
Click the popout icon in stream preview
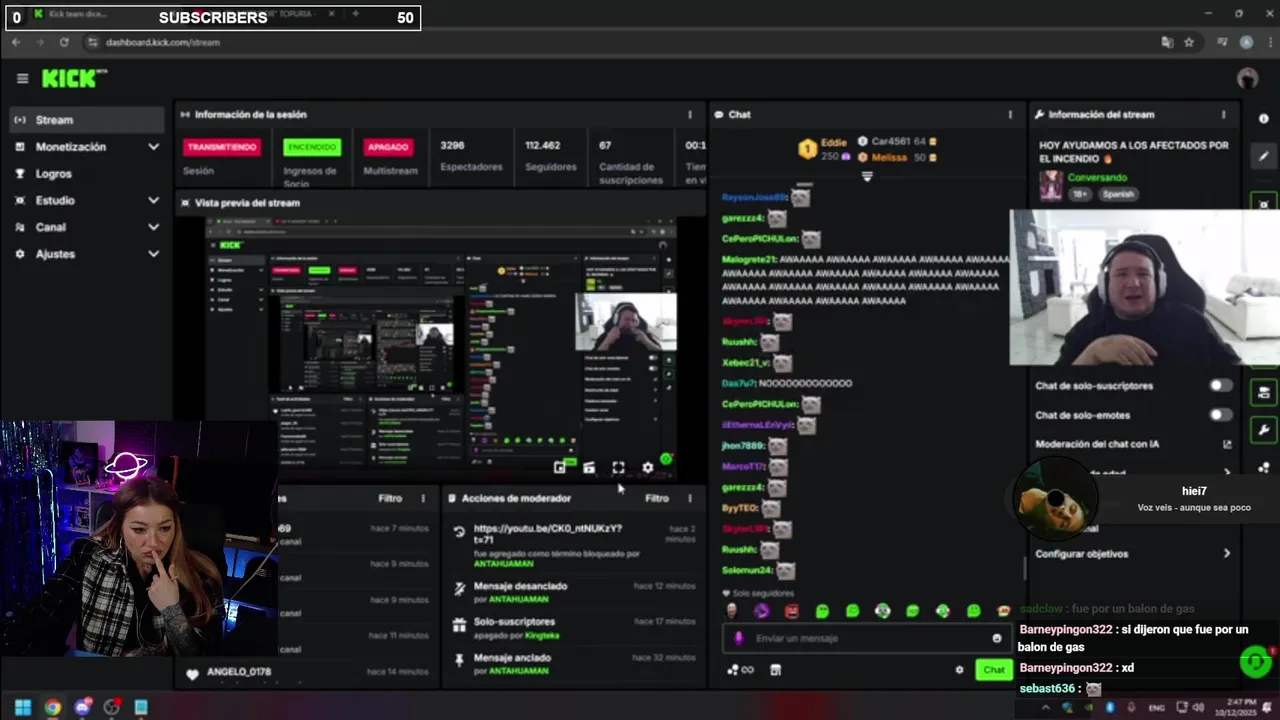pyautogui.click(x=560, y=467)
